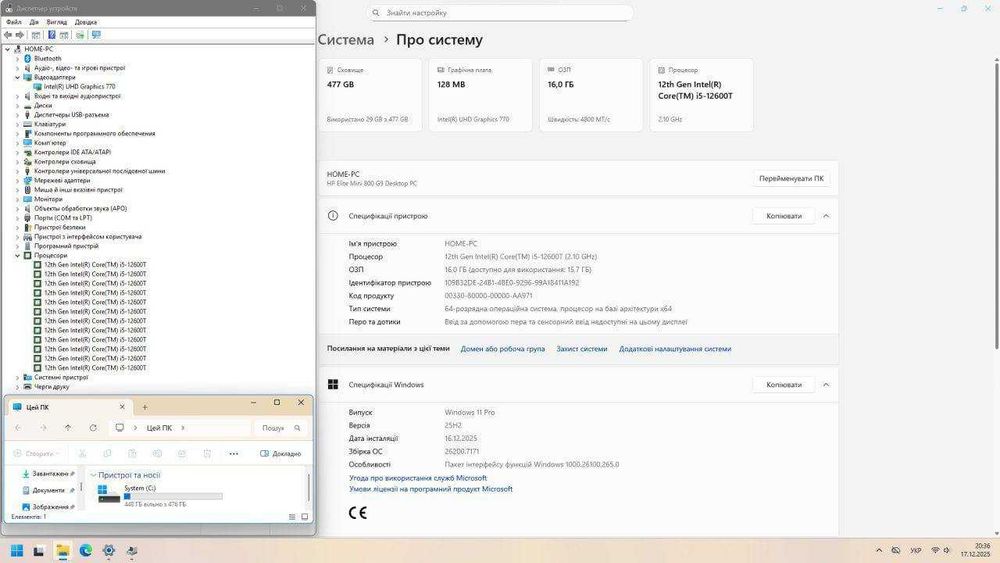1000x563 pixels.
Task: Click Paste icon in File Explorer toolbar
Action: [x=132, y=453]
